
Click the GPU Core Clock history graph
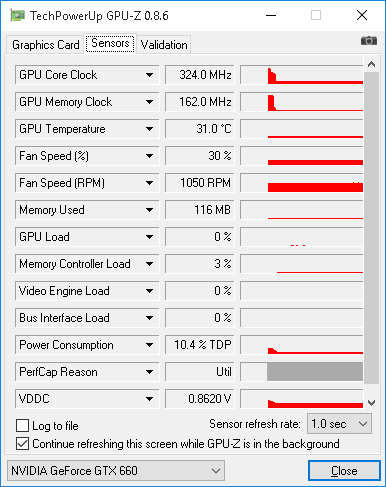click(302, 75)
